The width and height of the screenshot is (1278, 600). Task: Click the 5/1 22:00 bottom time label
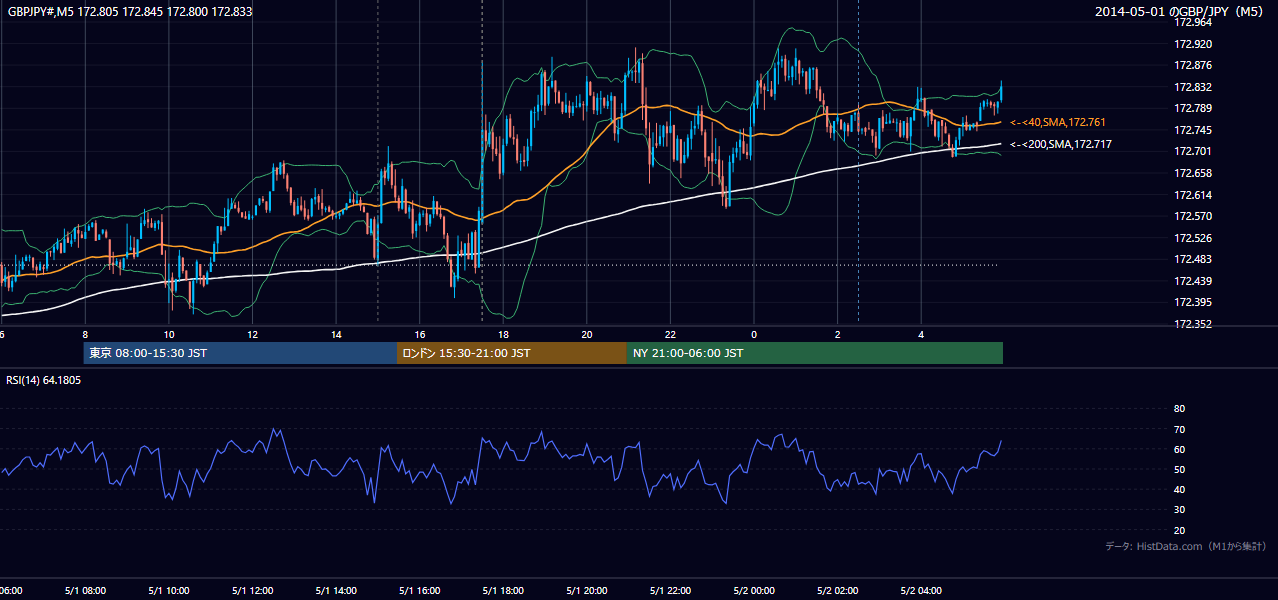tap(670, 591)
